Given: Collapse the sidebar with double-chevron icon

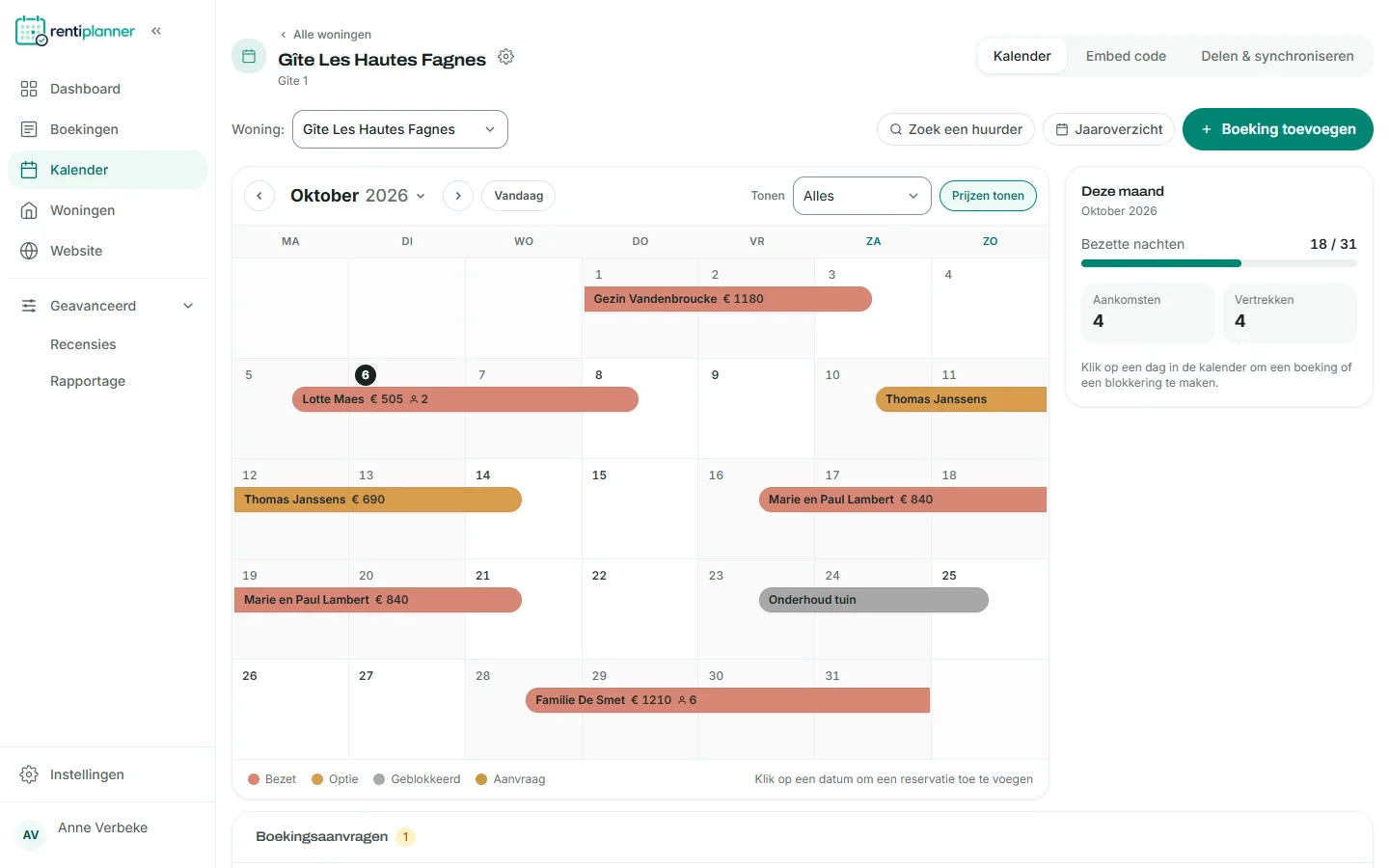Looking at the screenshot, I should tap(156, 31).
